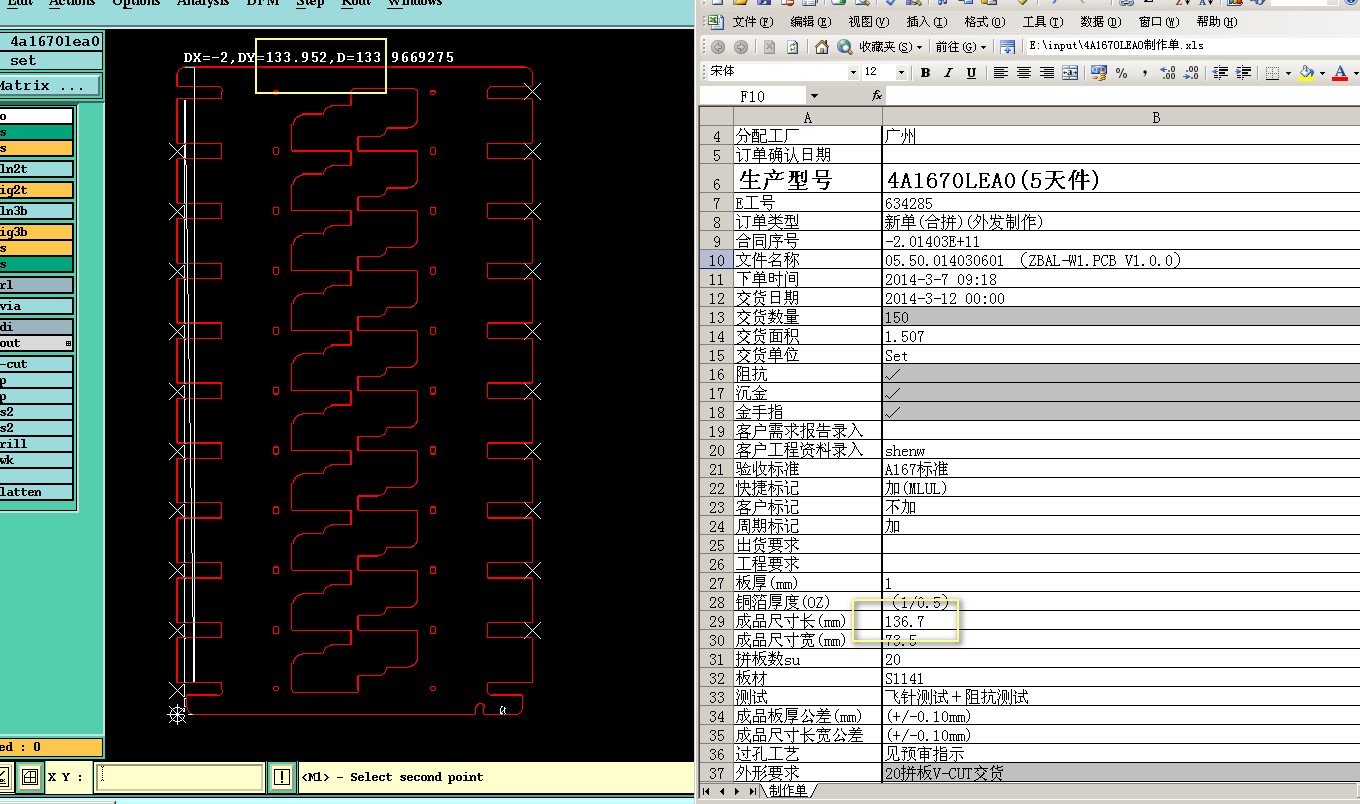
Task: Expand the Name Box dropdown for F10
Action: point(814,96)
